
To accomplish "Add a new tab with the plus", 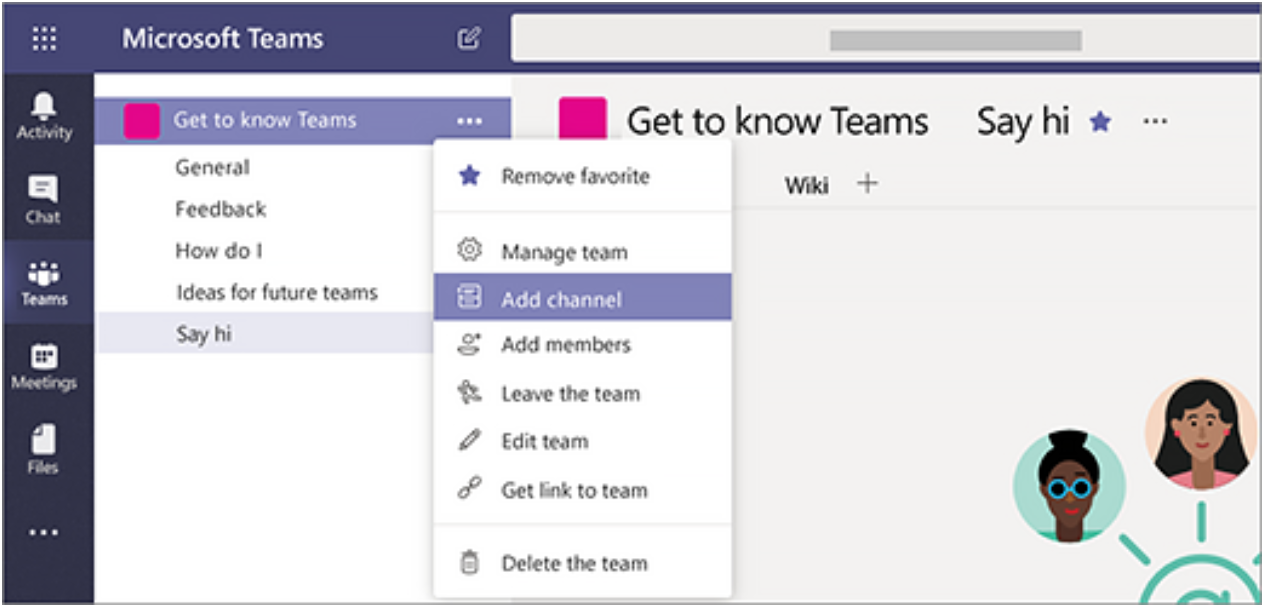I will [x=866, y=183].
